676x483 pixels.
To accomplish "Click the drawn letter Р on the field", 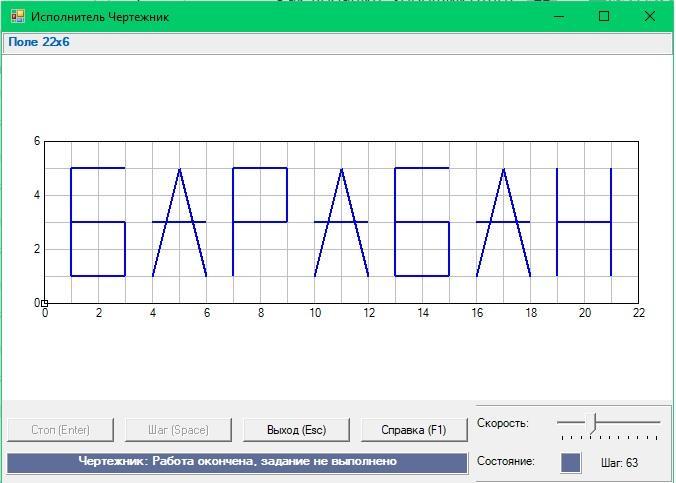I will pyautogui.click(x=260, y=221).
